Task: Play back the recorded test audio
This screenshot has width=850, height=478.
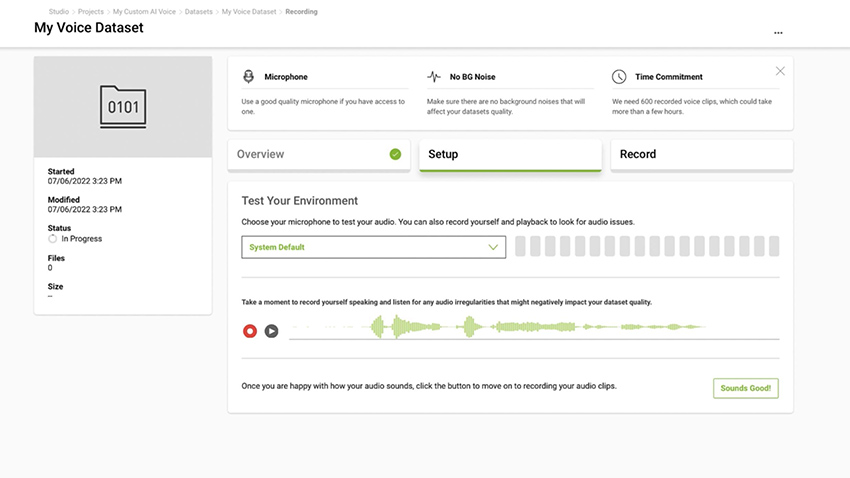Action: click(x=271, y=330)
